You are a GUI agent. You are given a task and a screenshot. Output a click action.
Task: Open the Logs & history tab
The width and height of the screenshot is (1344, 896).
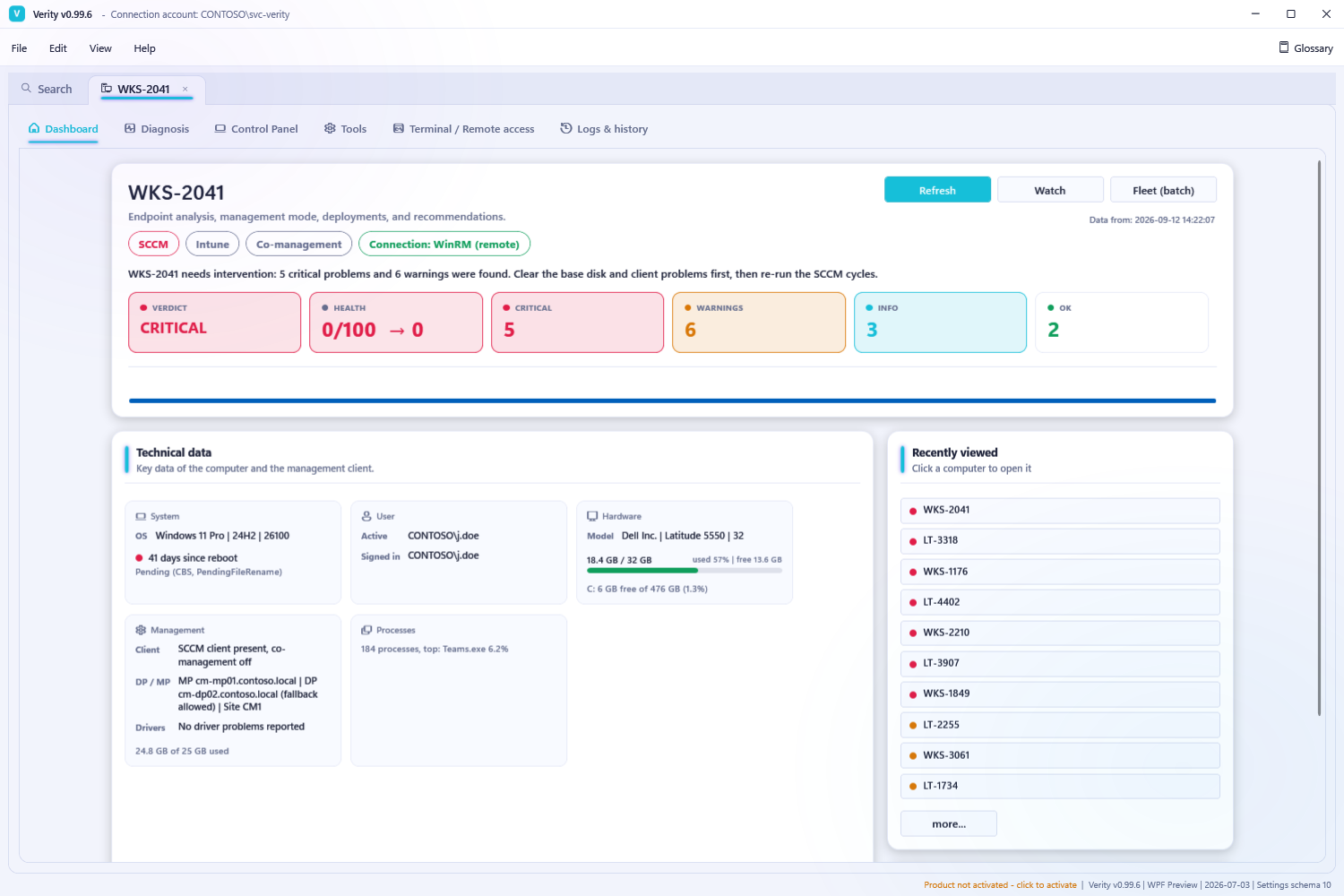604,129
